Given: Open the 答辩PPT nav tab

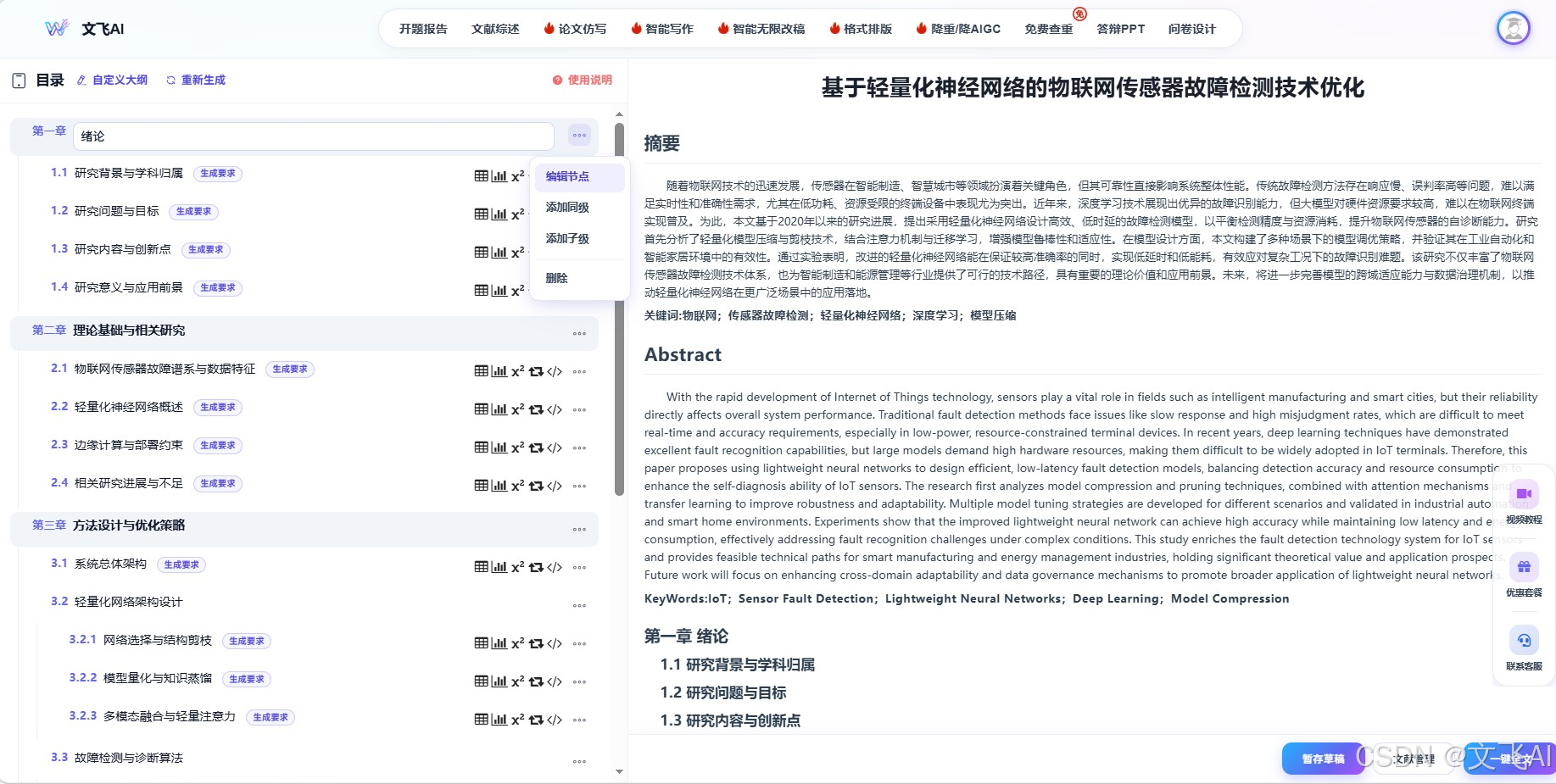Looking at the screenshot, I should point(1121,29).
